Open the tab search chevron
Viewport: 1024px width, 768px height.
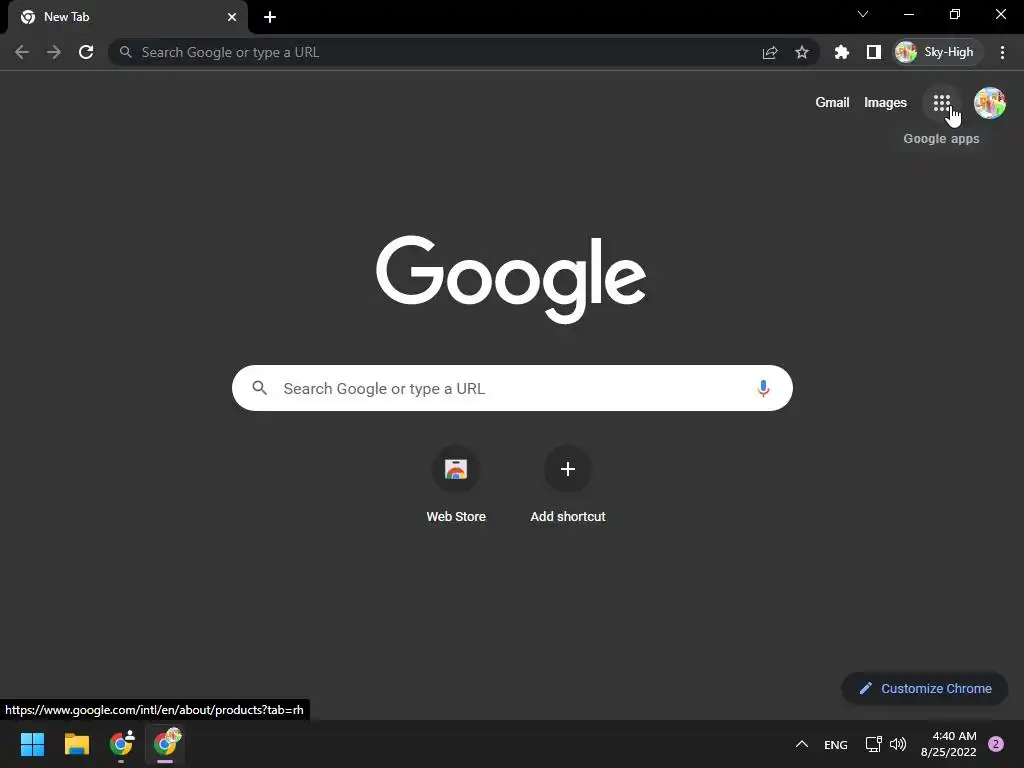click(x=863, y=14)
